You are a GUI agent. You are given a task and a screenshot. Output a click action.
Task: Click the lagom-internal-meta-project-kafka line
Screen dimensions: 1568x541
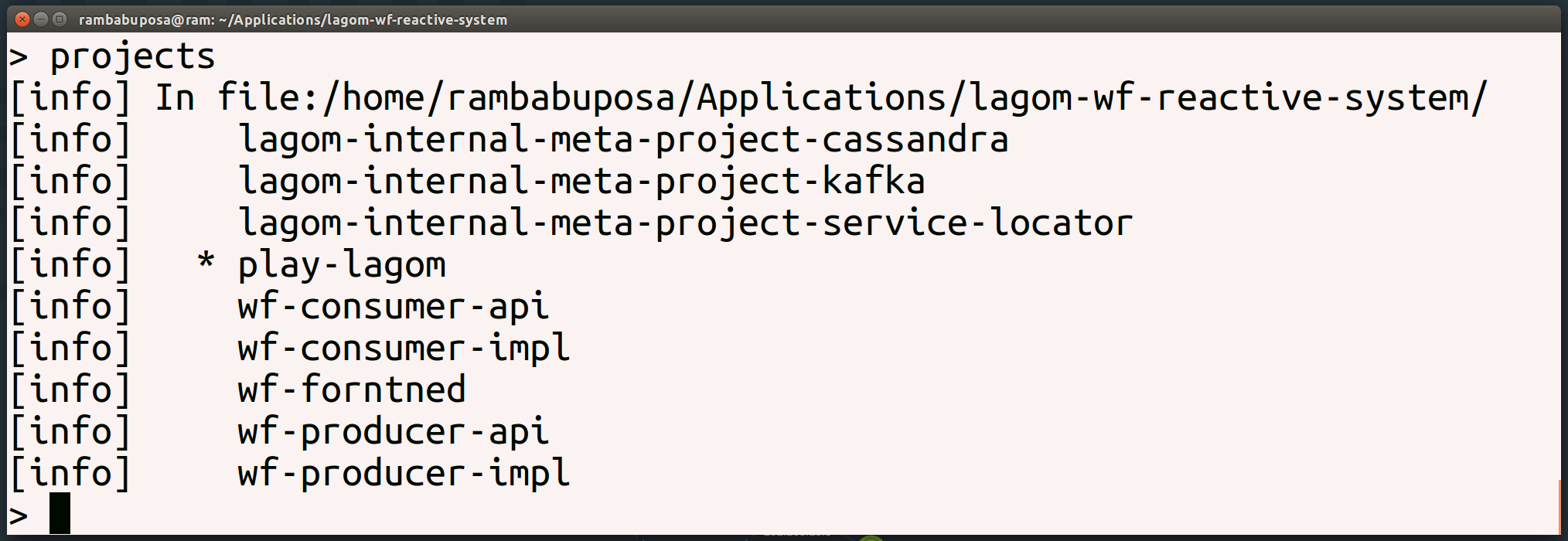point(581,182)
